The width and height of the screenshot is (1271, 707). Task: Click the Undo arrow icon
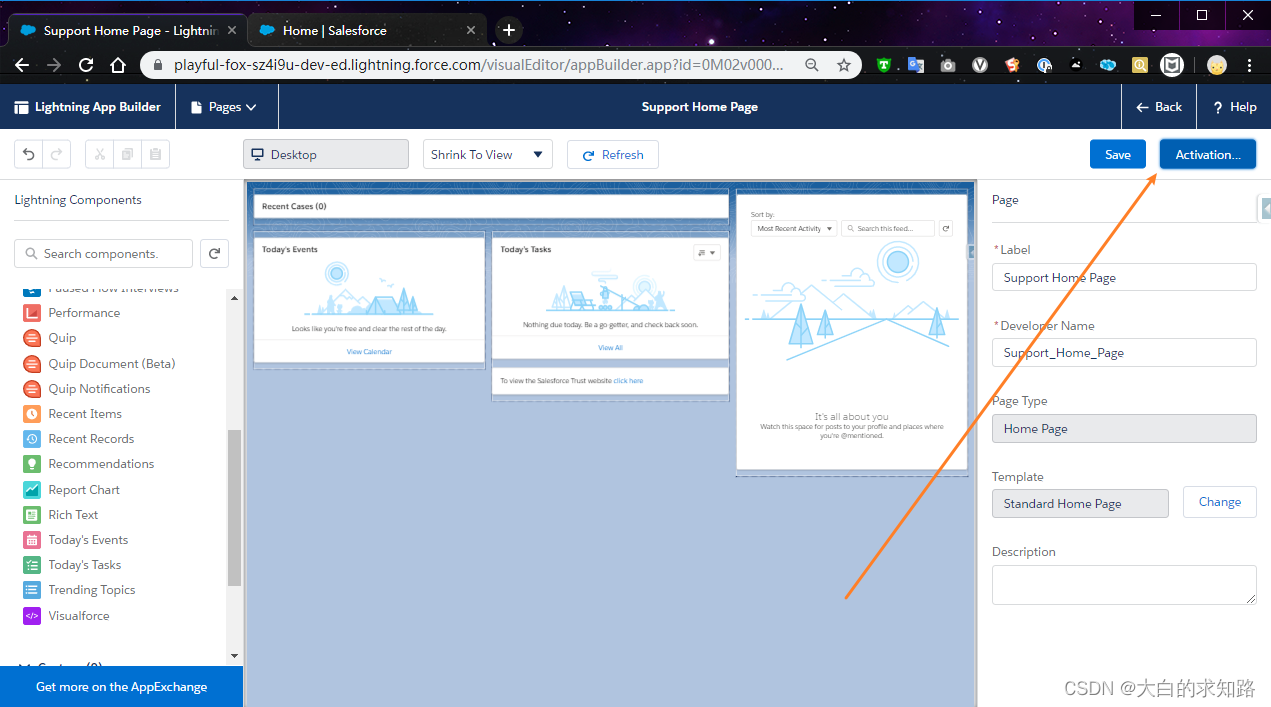pyautogui.click(x=28, y=154)
